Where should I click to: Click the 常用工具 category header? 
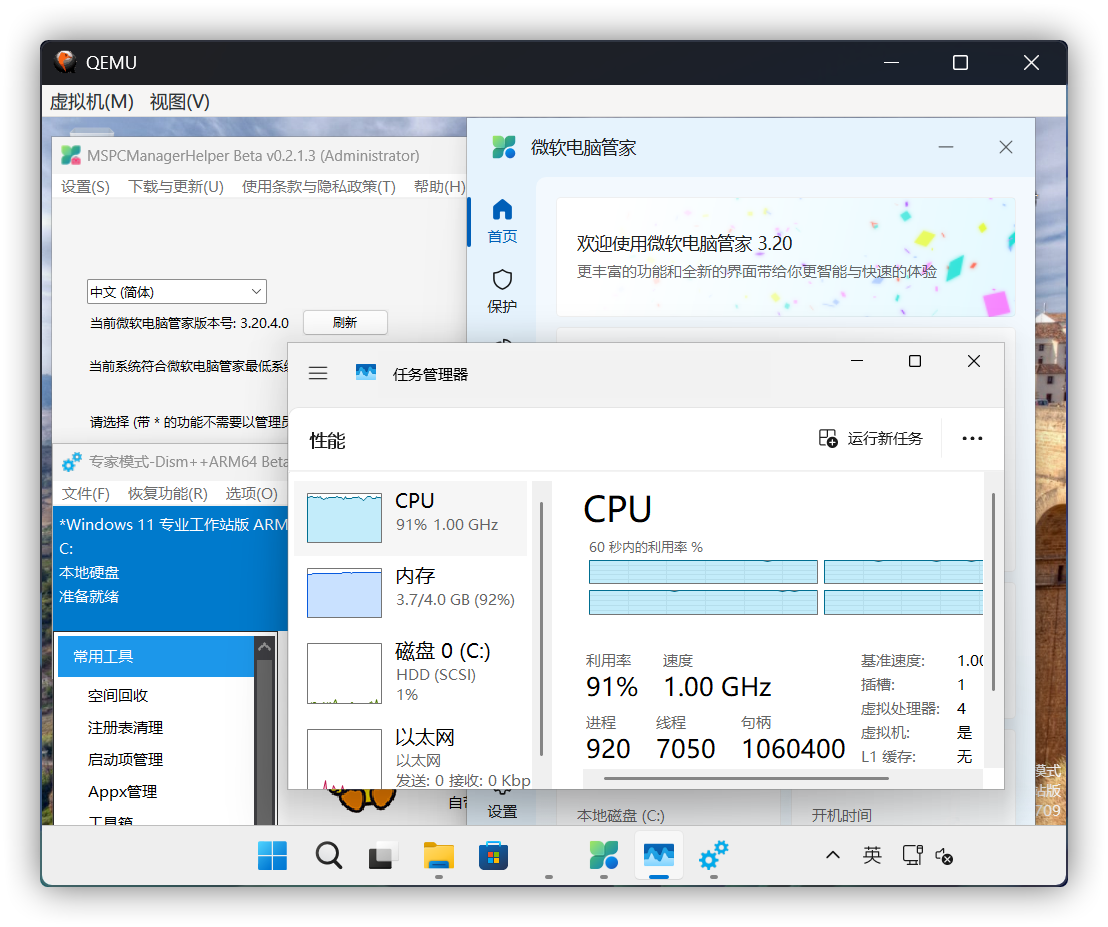coord(155,656)
